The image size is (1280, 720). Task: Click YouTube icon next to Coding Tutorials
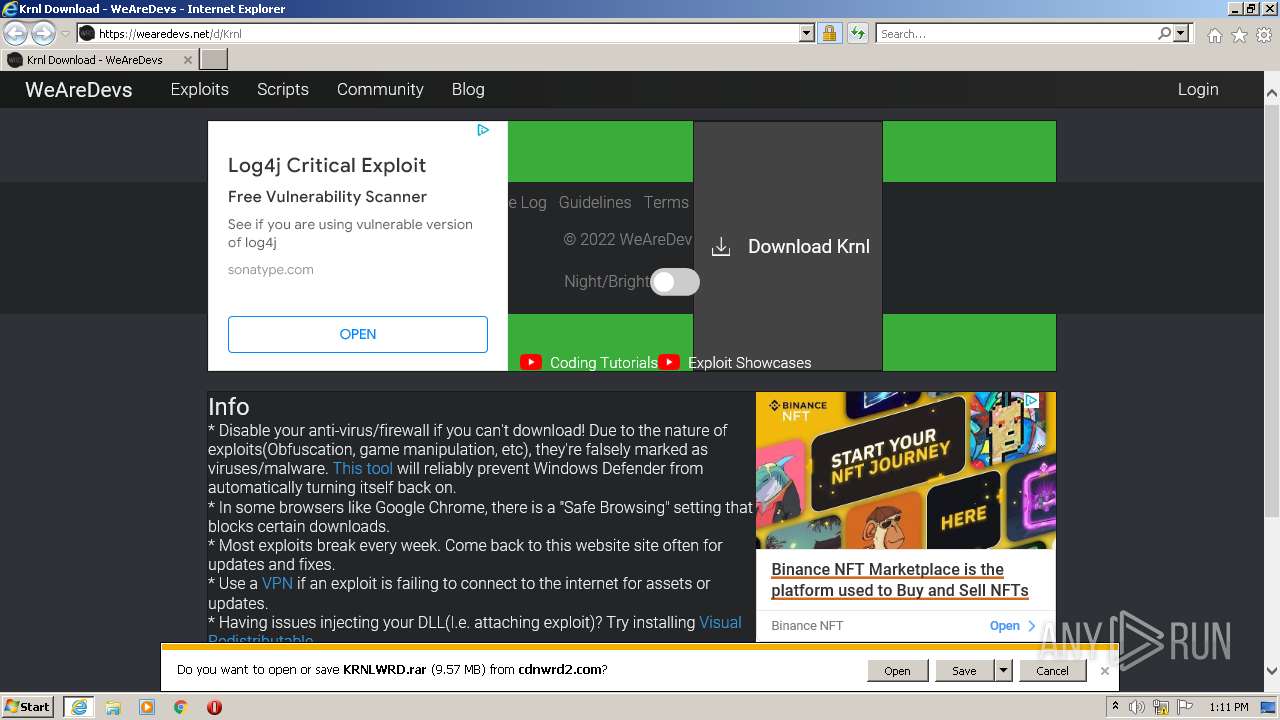[531, 362]
